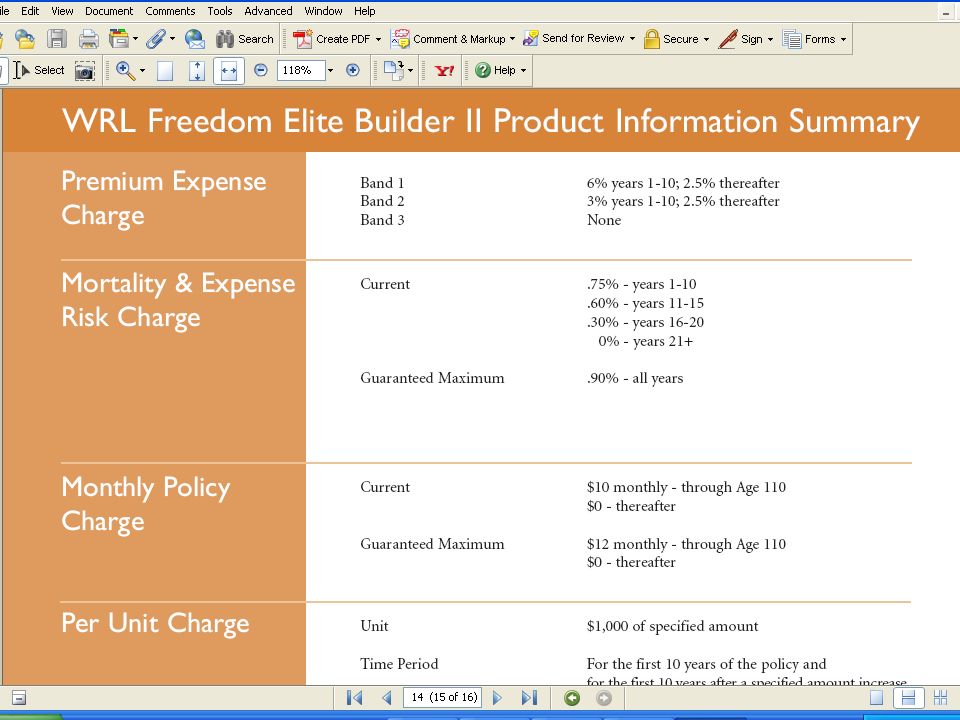This screenshot has height=720, width=960.
Task: Go to the next page
Action: [x=497, y=697]
